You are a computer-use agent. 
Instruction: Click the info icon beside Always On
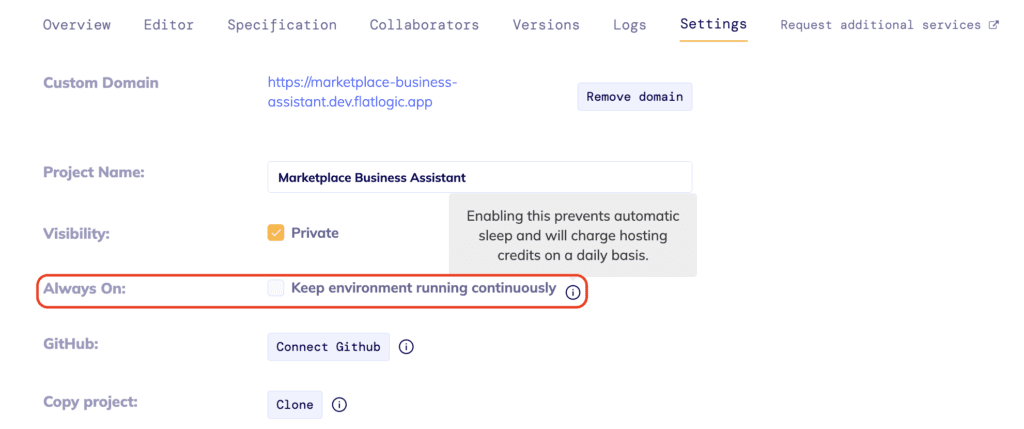[573, 292]
